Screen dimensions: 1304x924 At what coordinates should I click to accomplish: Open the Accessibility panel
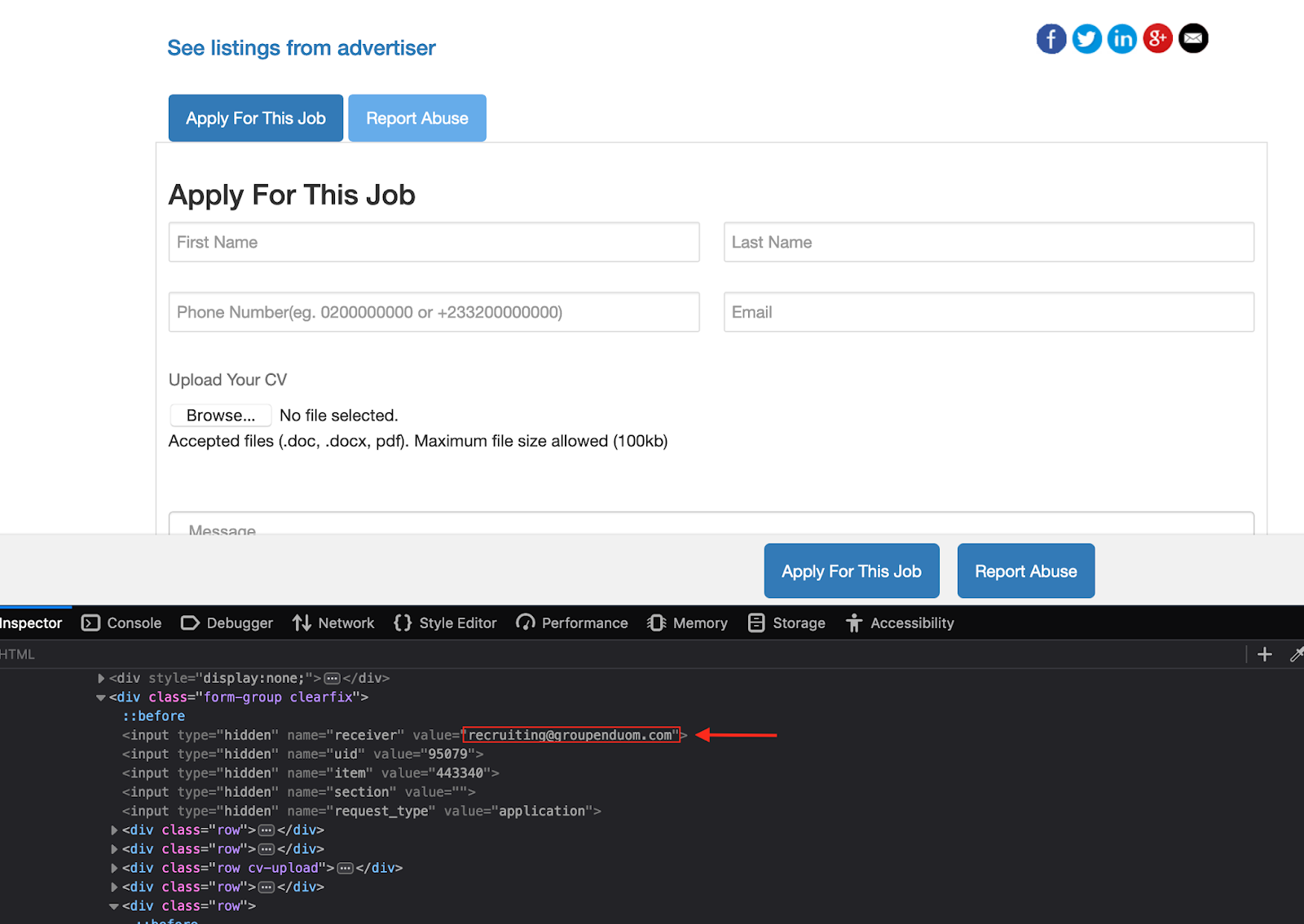click(x=900, y=623)
